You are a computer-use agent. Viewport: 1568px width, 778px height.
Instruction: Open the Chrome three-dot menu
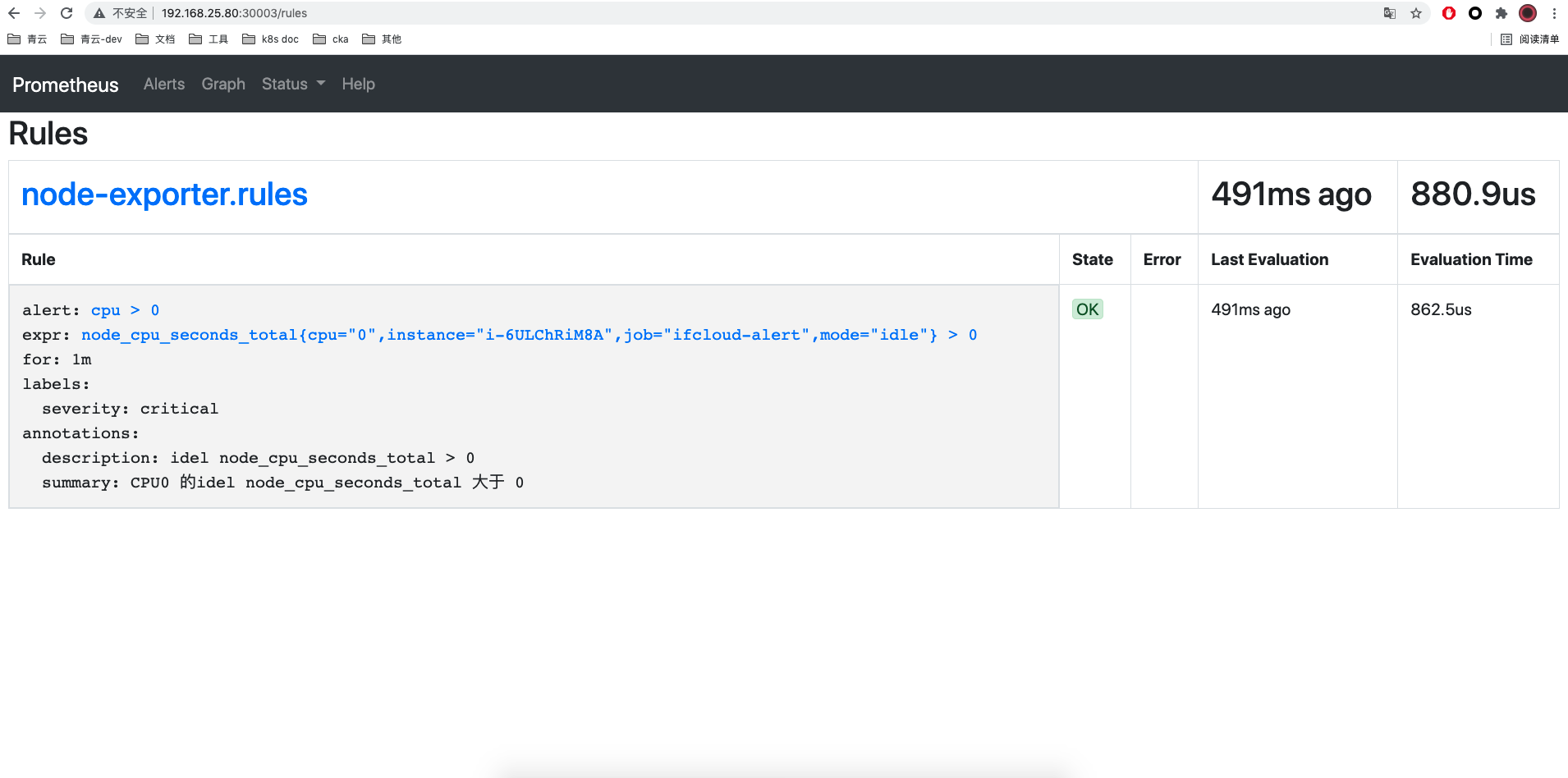click(1554, 13)
